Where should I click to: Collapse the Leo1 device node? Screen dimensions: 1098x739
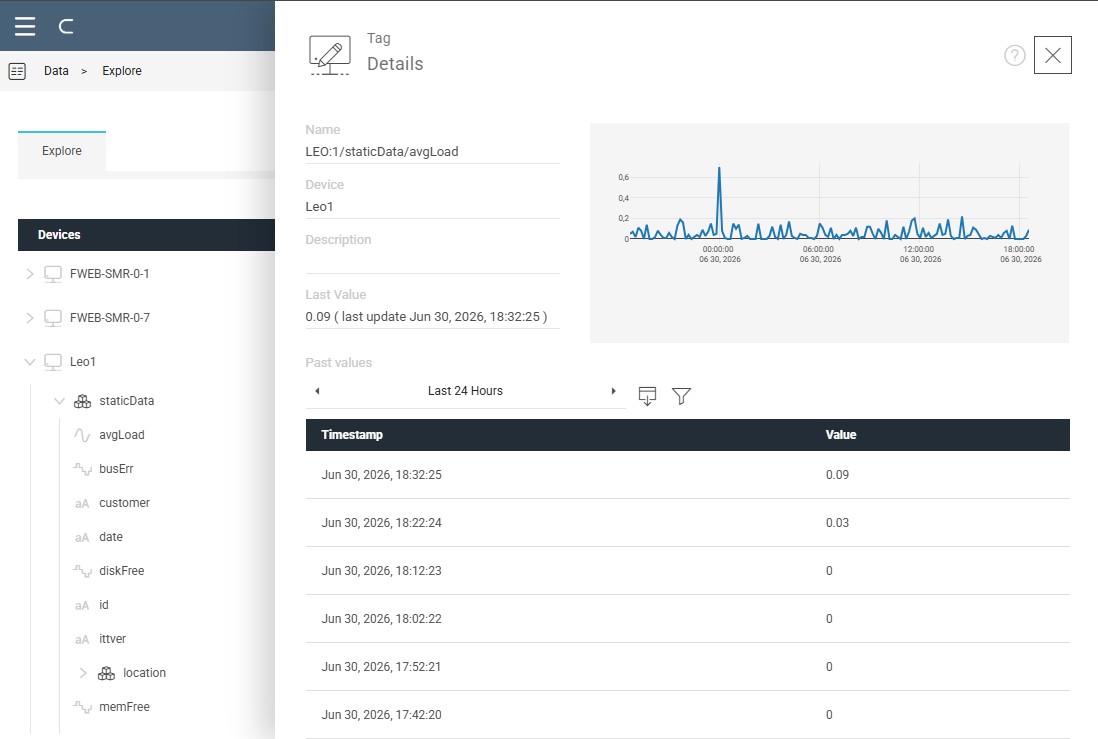coord(29,362)
